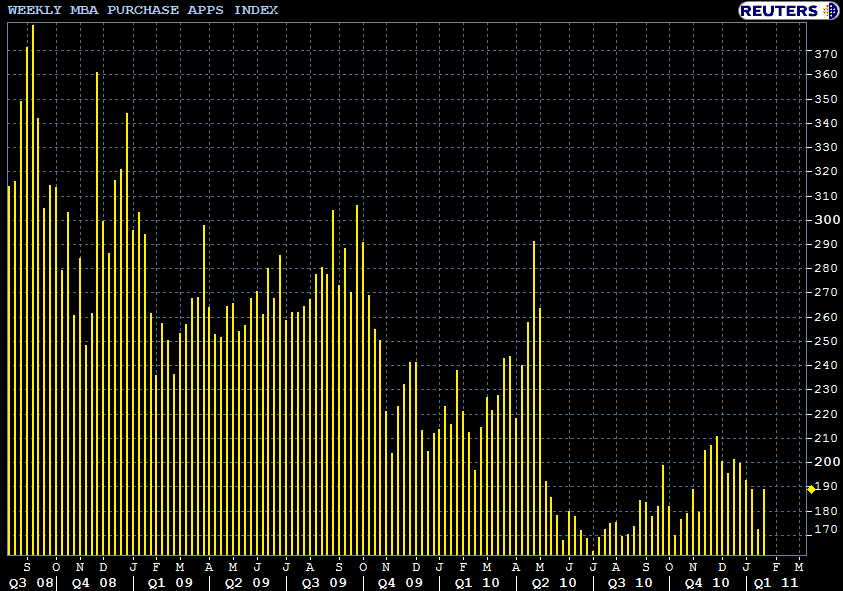Click the 250 value on the y-axis

[825, 341]
